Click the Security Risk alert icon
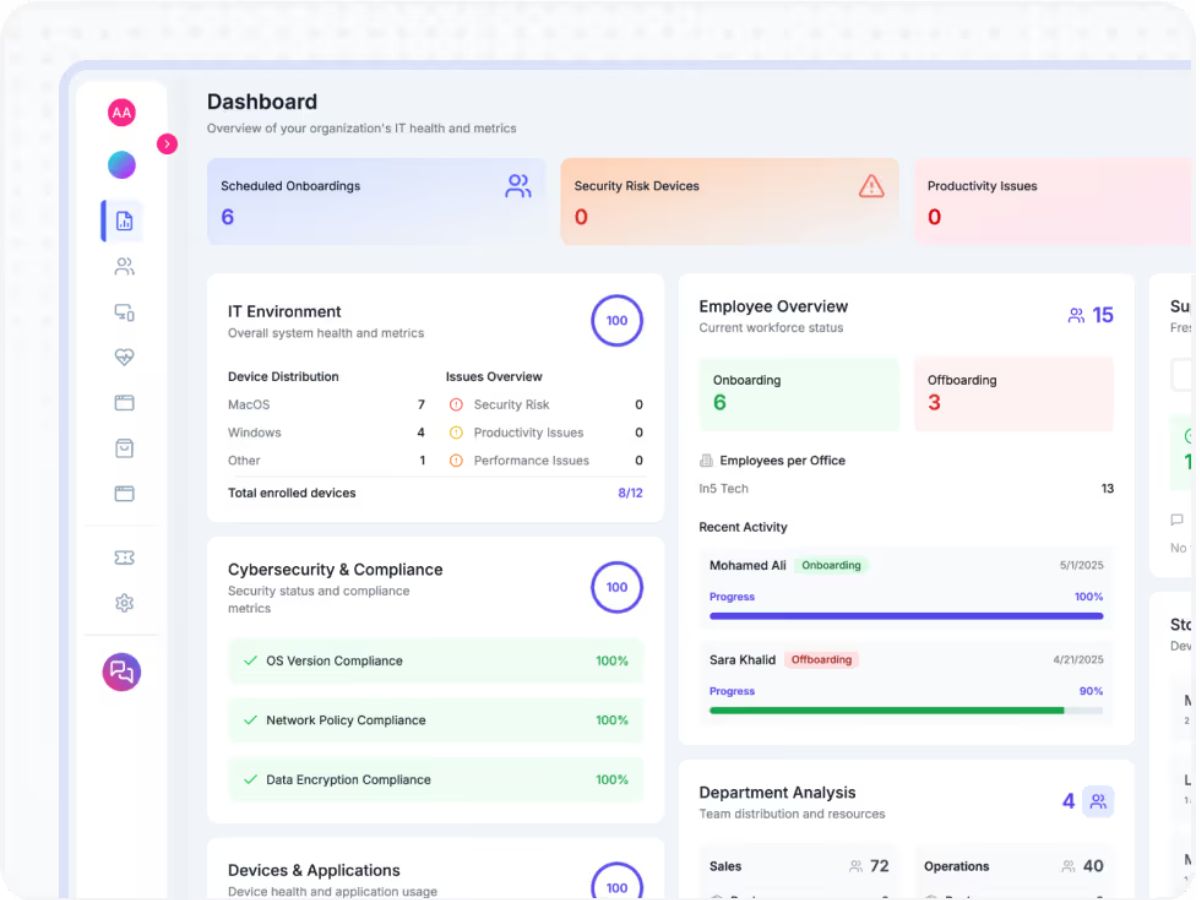The height and width of the screenshot is (900, 1200). point(456,405)
